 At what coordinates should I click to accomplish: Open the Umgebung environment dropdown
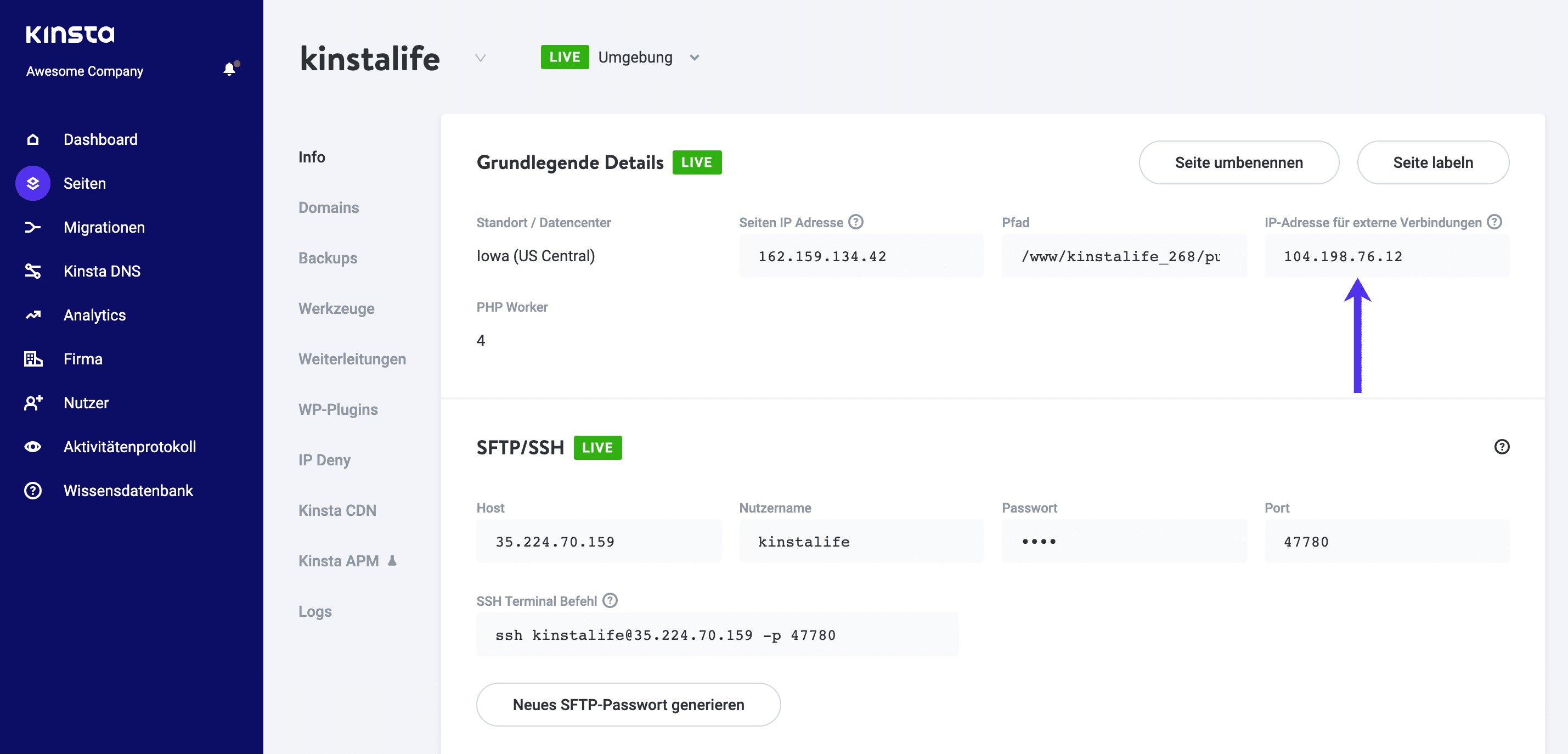tap(694, 58)
